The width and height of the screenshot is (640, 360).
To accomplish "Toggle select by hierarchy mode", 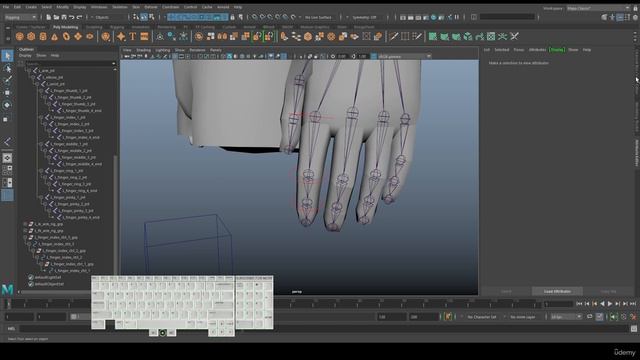I will point(136,17).
